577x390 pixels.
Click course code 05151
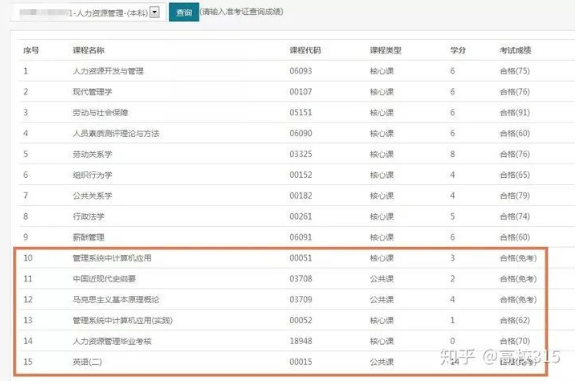click(301, 113)
